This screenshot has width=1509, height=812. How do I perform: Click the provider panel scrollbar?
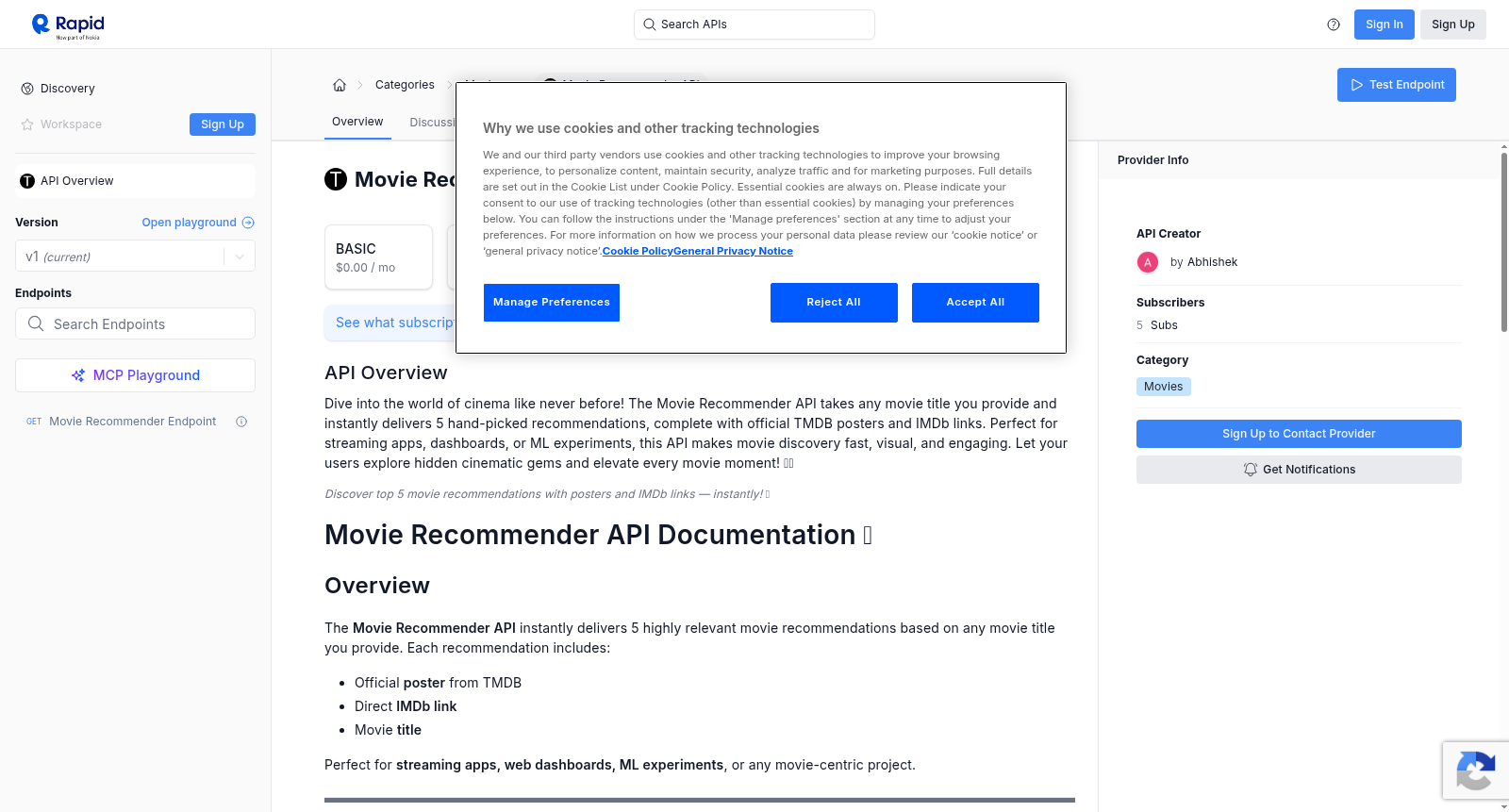pyautogui.click(x=1503, y=241)
